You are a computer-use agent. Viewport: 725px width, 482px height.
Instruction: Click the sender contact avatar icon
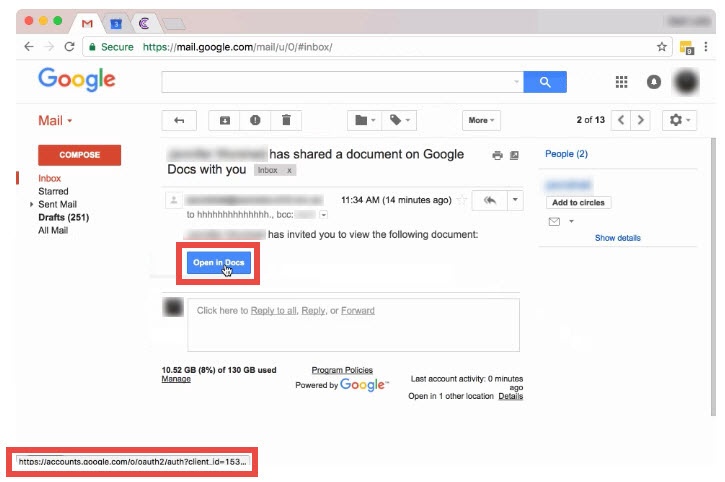[x=173, y=200]
